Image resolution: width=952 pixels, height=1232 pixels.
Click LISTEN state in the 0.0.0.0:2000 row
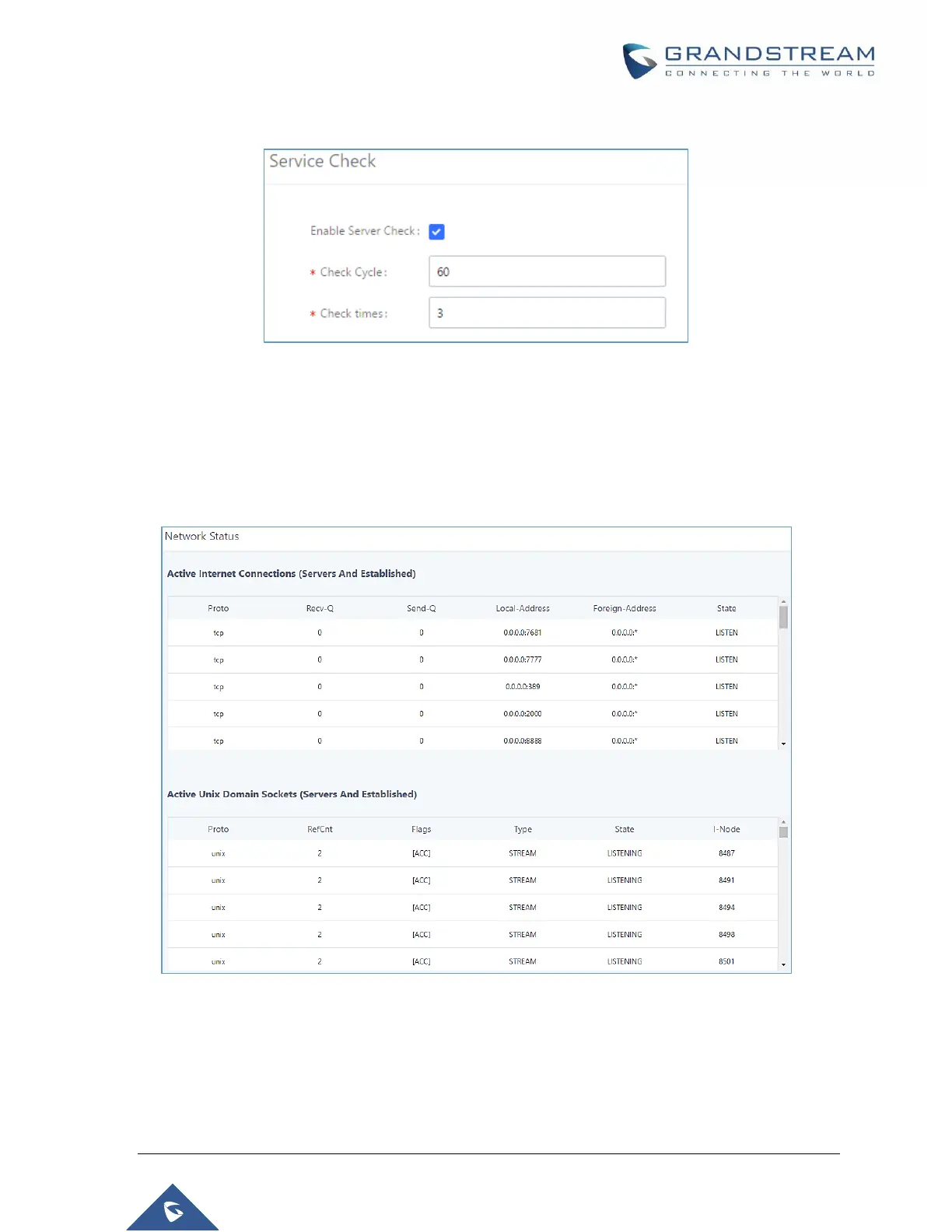pos(726,714)
